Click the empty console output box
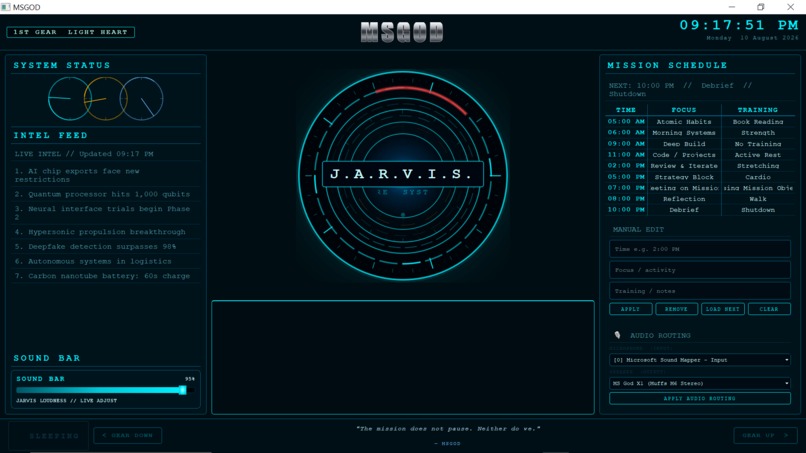The height and width of the screenshot is (453, 806). coord(402,357)
